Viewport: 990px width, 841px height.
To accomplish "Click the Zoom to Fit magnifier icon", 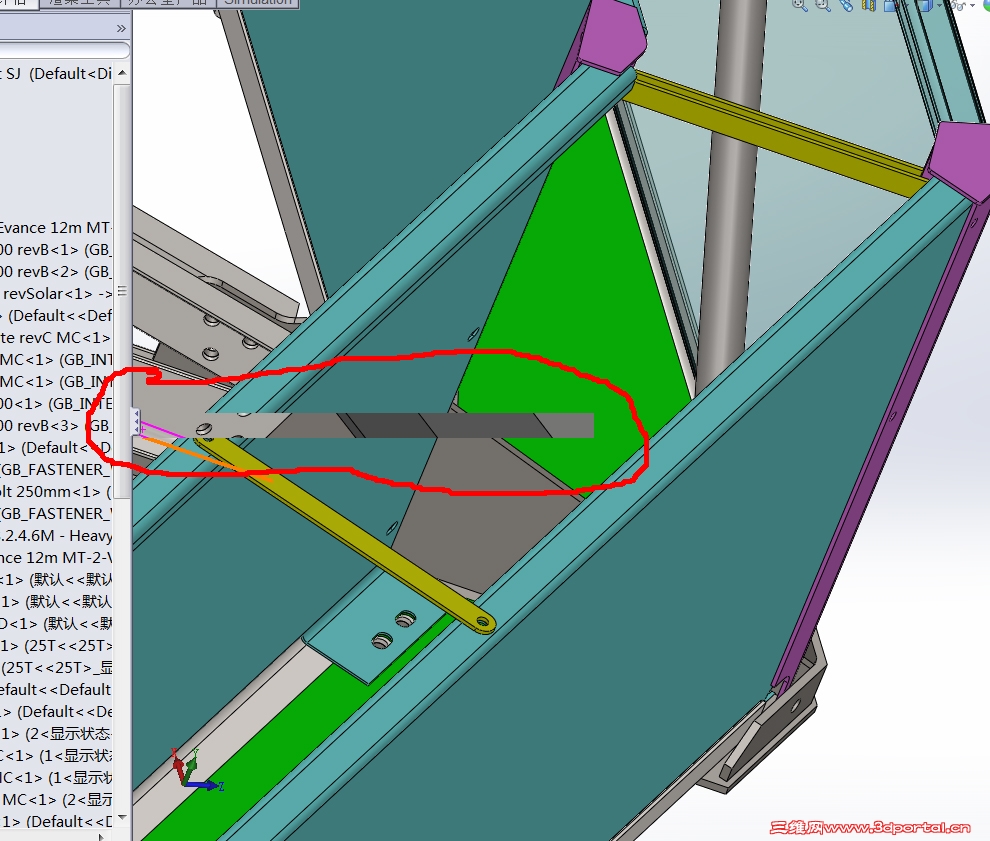I will click(800, 5).
